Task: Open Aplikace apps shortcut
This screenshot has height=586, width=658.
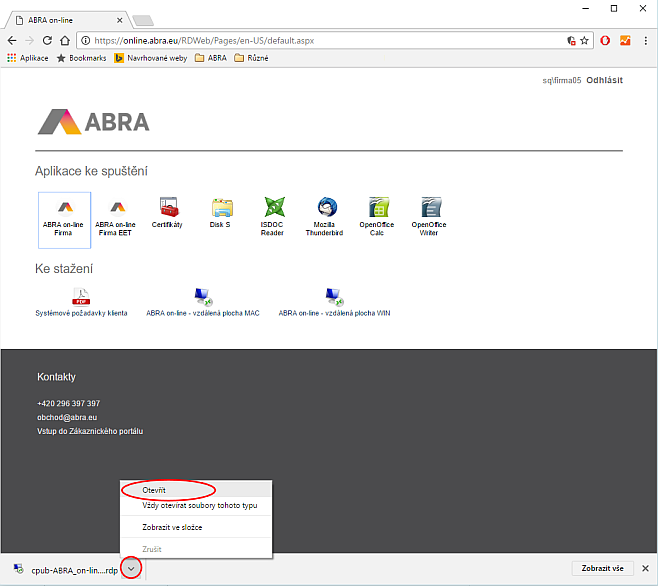Action: point(28,58)
